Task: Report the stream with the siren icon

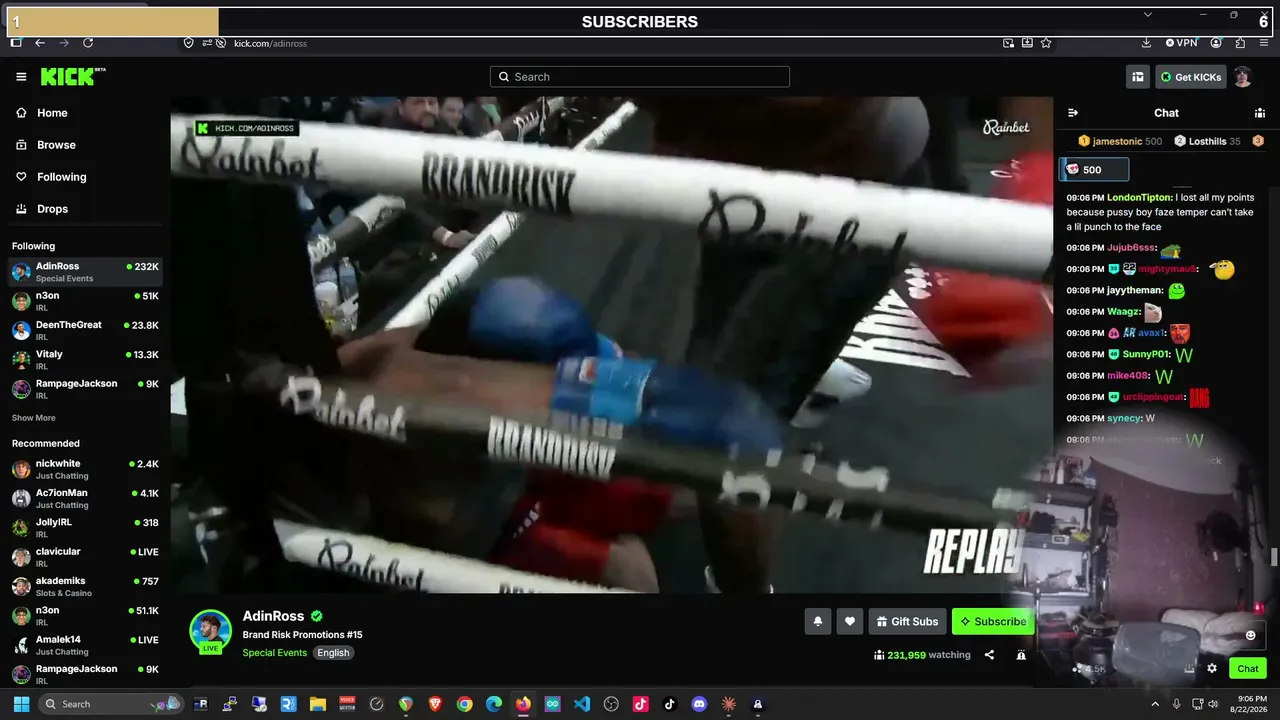Action: point(1021,655)
